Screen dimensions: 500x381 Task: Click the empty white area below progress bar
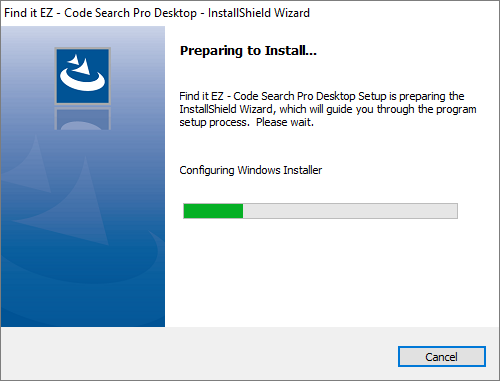pyautogui.click(x=332, y=273)
